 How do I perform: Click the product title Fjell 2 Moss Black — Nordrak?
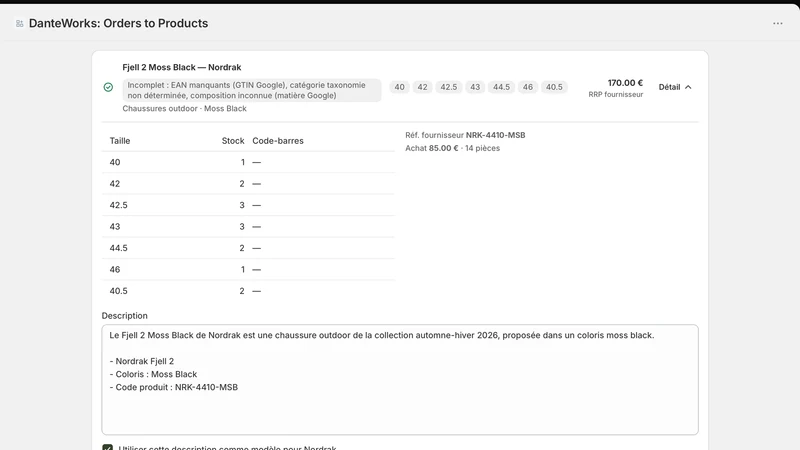(x=182, y=67)
